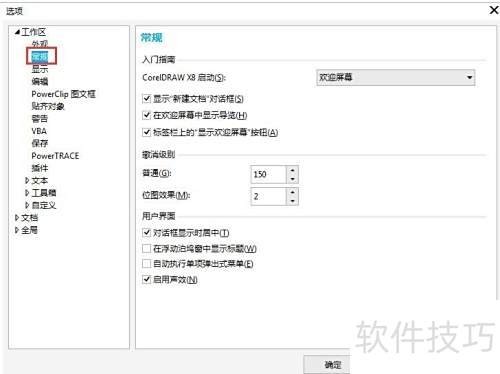The height and width of the screenshot is (374, 500).
Task: Collapse the 工作区 tree node
Action: [x=17, y=32]
